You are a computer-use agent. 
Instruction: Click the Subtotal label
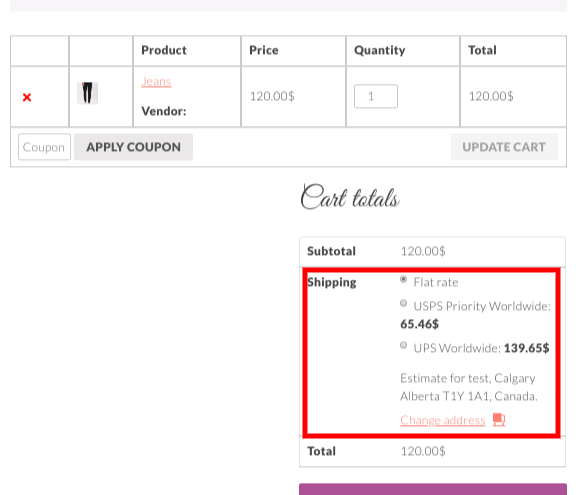[331, 251]
